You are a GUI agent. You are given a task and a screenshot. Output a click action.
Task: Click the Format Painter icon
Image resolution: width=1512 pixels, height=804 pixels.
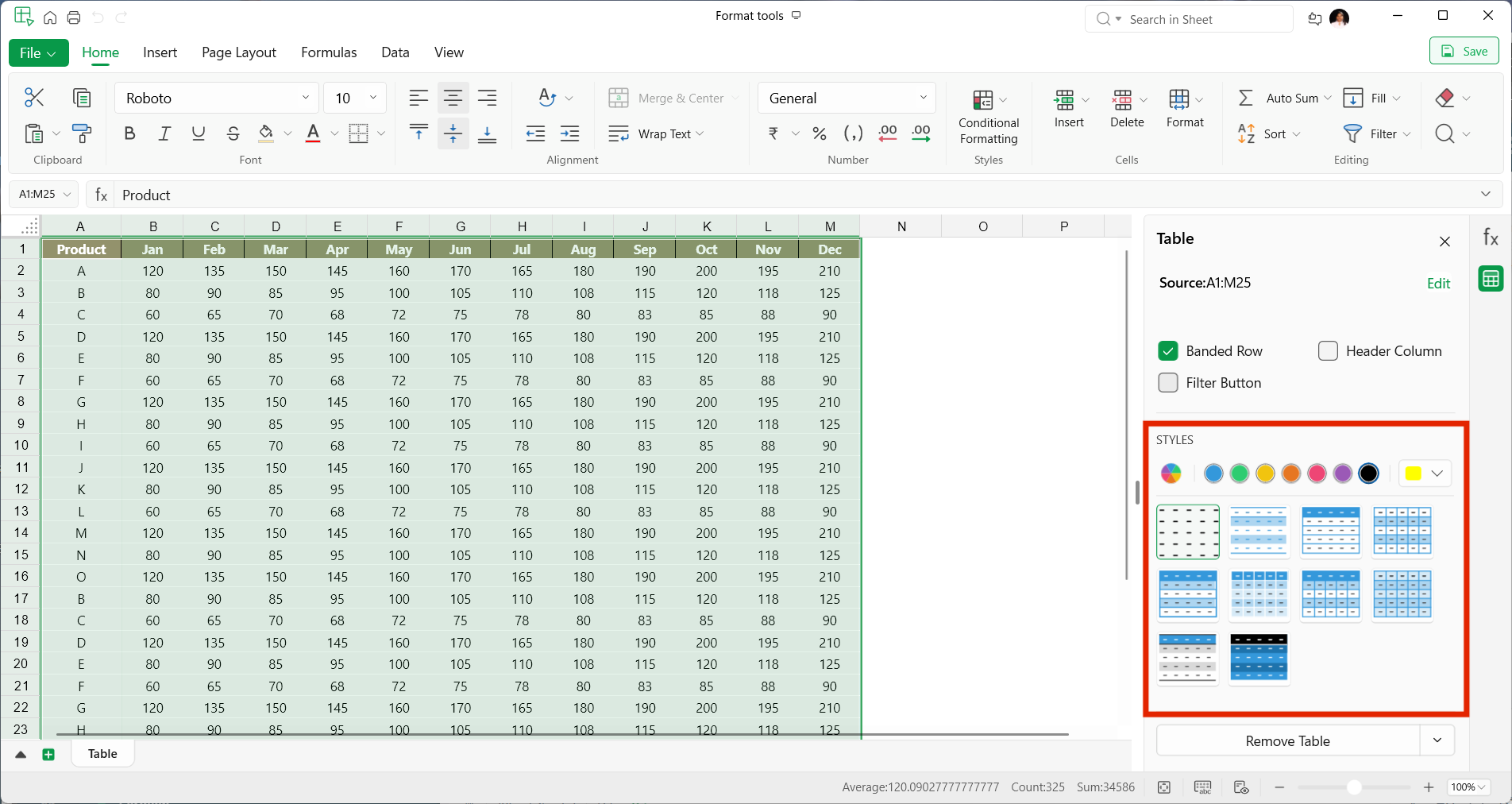click(x=81, y=133)
